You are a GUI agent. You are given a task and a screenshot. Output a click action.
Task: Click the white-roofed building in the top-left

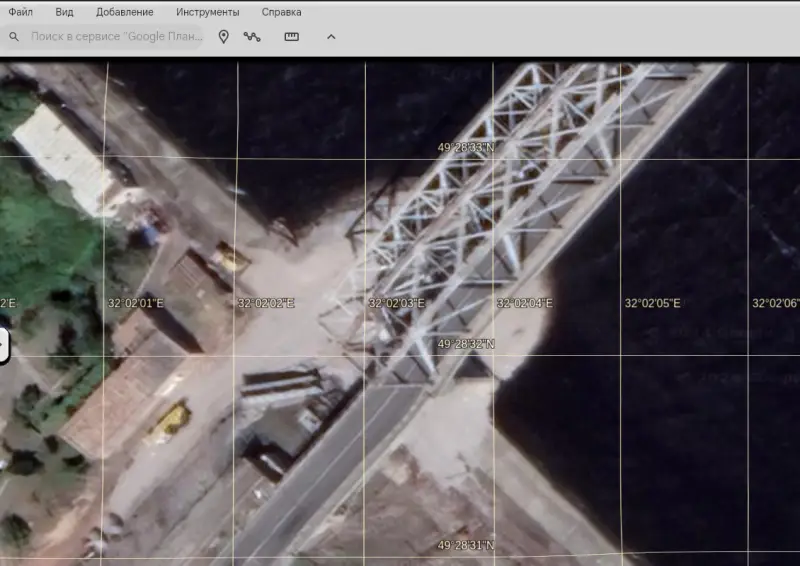(64, 155)
